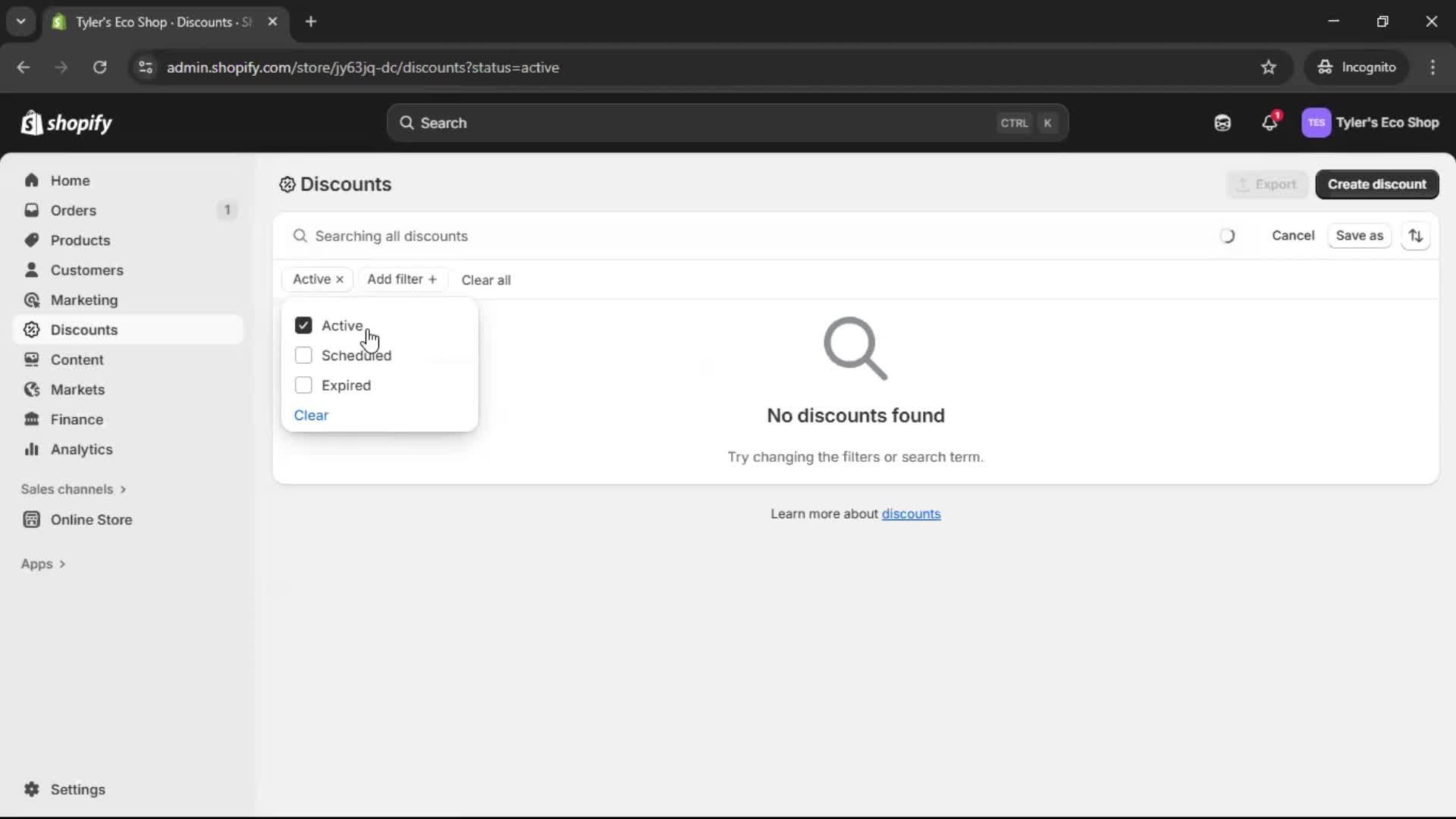Select Discounts in the sidebar
Image resolution: width=1456 pixels, height=819 pixels.
pyautogui.click(x=84, y=330)
